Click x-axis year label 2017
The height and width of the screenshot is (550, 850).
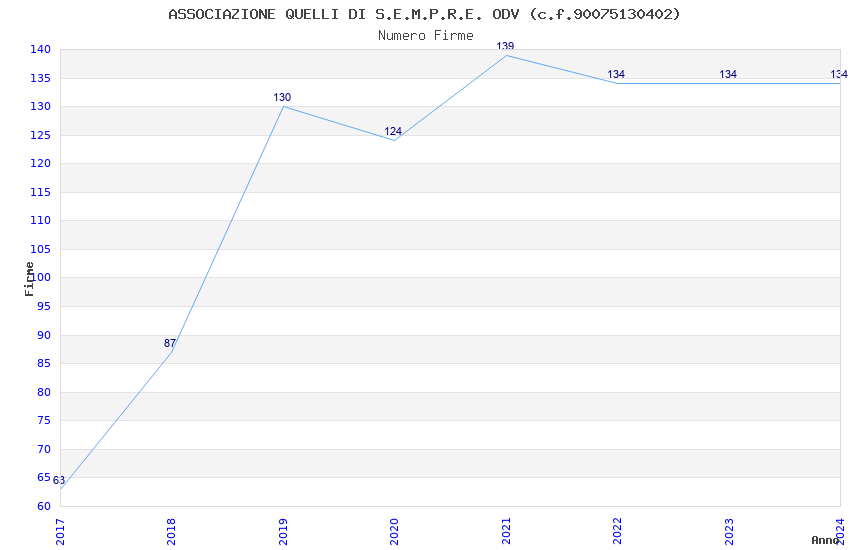point(60,532)
